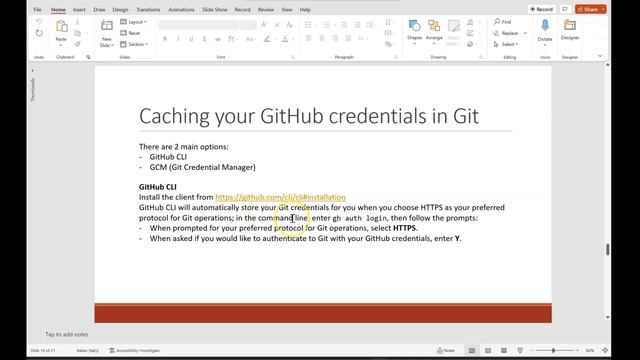Click the zoom slider handle
The height and width of the screenshot is (360, 640).
[x=553, y=350]
